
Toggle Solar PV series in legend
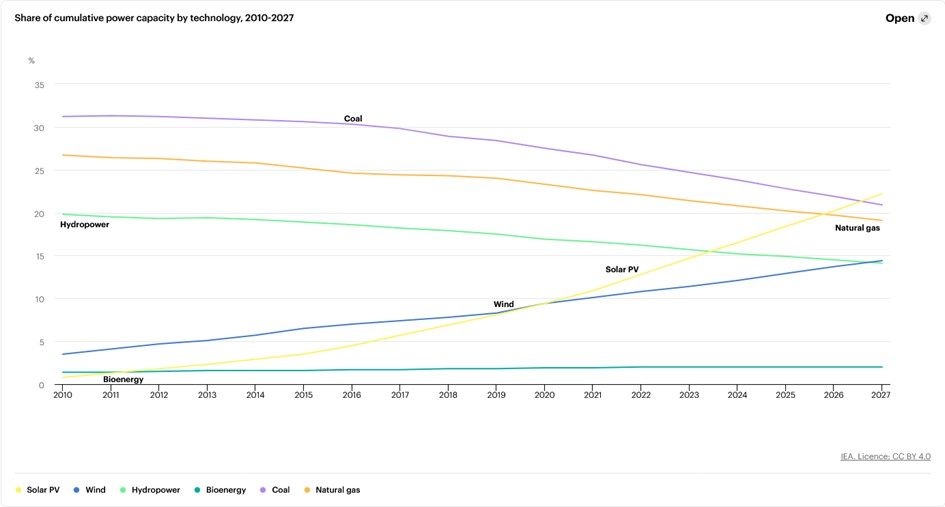coord(38,490)
